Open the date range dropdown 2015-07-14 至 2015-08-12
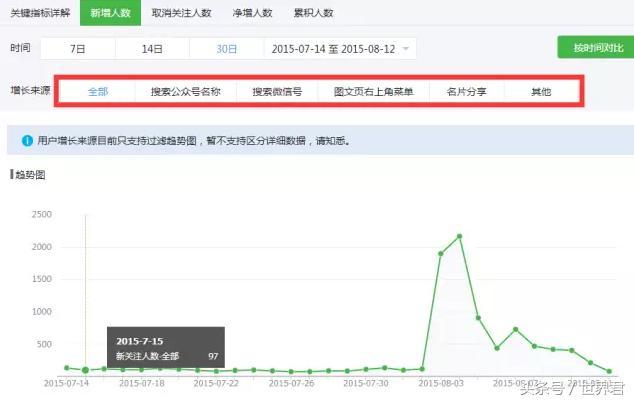634x401 pixels. [x=340, y=49]
